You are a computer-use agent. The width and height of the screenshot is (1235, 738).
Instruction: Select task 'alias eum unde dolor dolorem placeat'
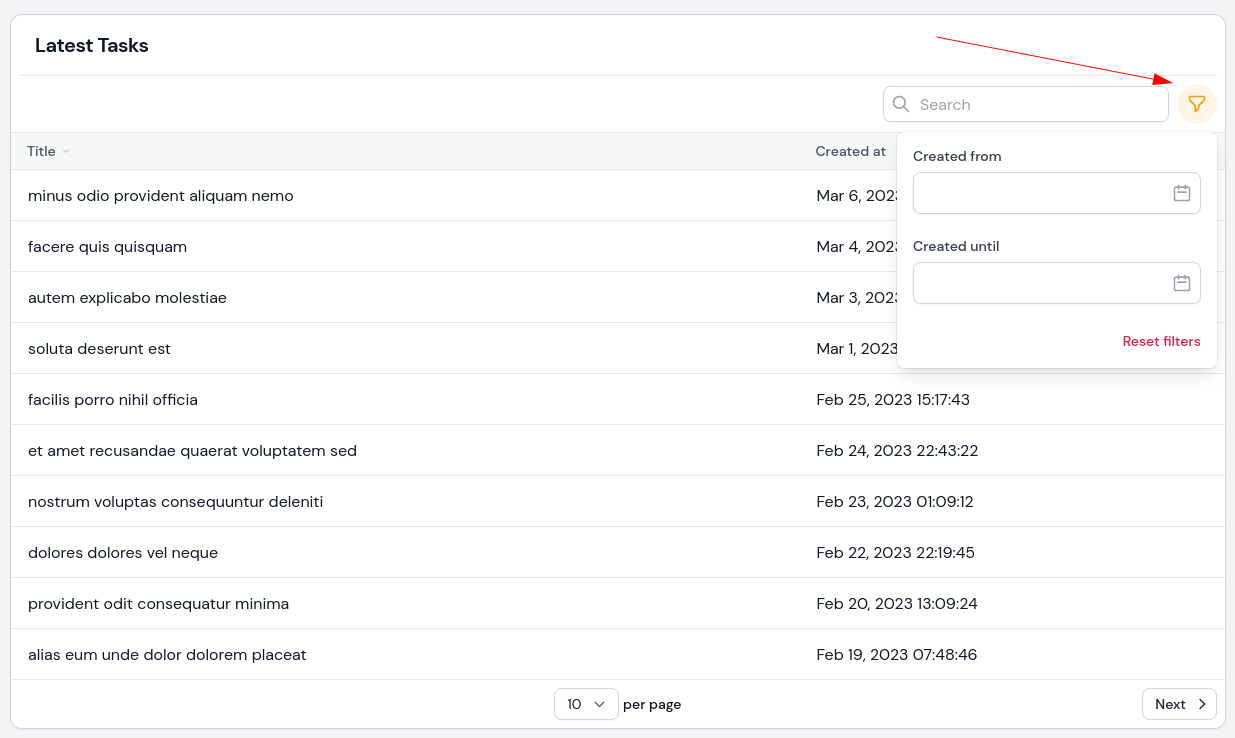click(168, 654)
